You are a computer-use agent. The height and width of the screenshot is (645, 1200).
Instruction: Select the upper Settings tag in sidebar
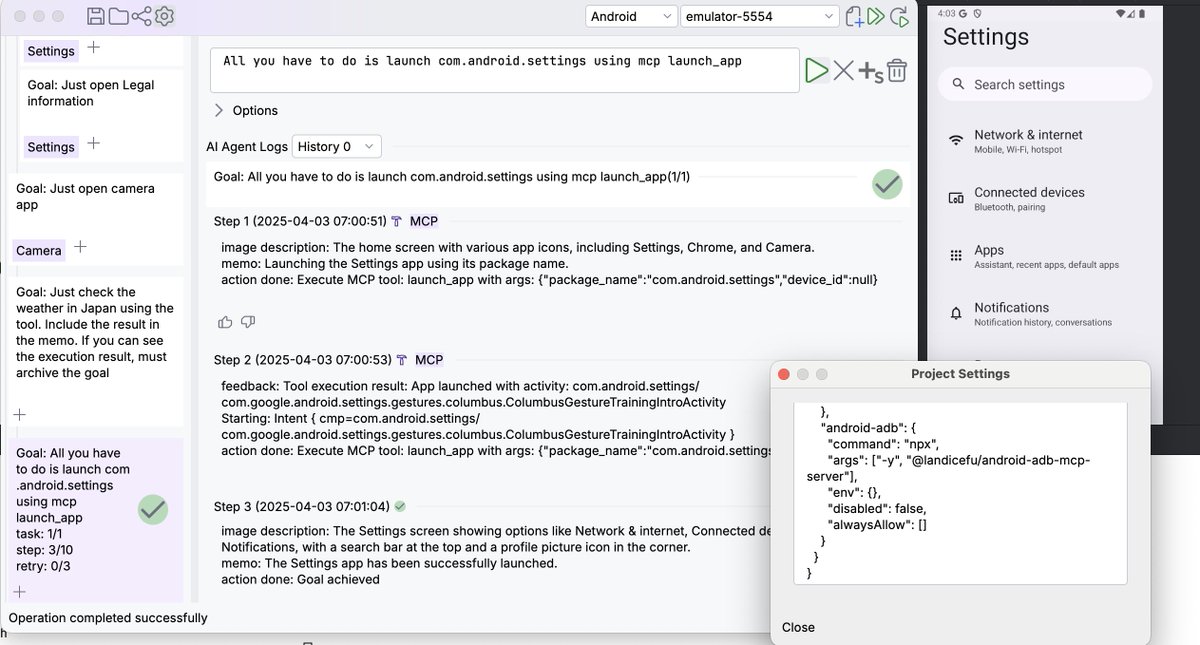coord(51,51)
